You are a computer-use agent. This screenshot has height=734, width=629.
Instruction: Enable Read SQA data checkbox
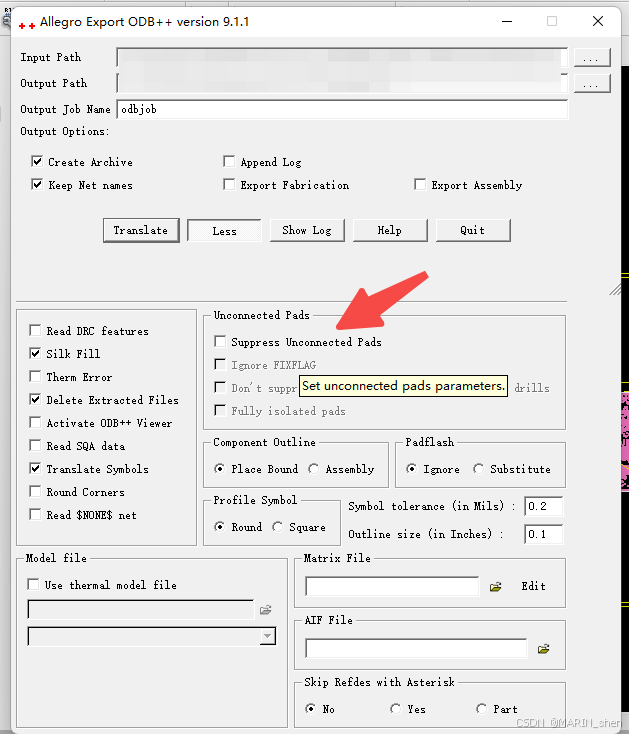(x=35, y=445)
